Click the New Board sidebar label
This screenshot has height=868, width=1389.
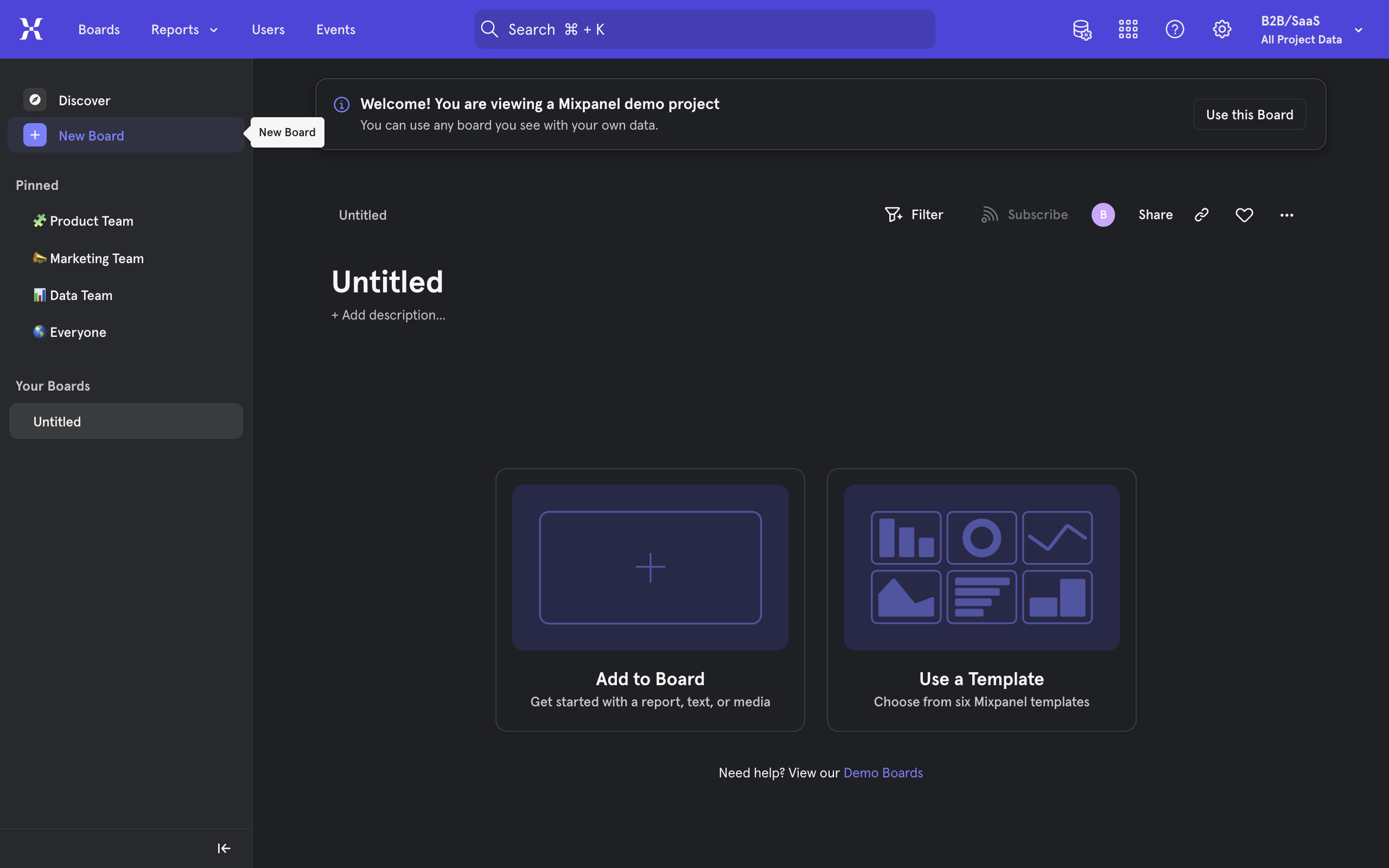tap(91, 136)
